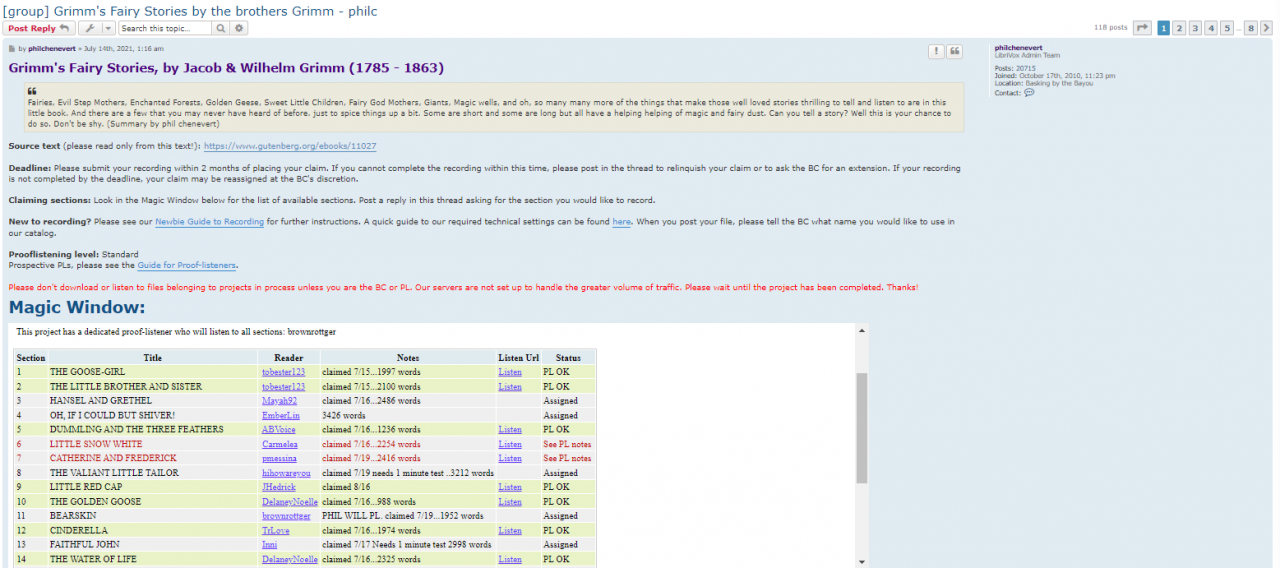Go to page 3 of topic
This screenshot has width=1280, height=568.
(x=1196, y=28)
